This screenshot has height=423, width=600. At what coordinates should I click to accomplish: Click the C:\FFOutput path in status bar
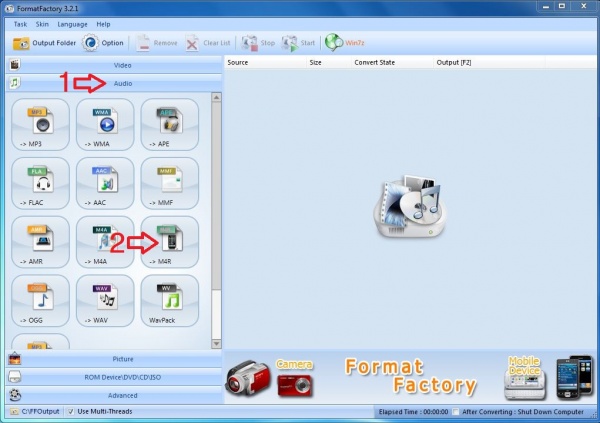[x=41, y=412]
